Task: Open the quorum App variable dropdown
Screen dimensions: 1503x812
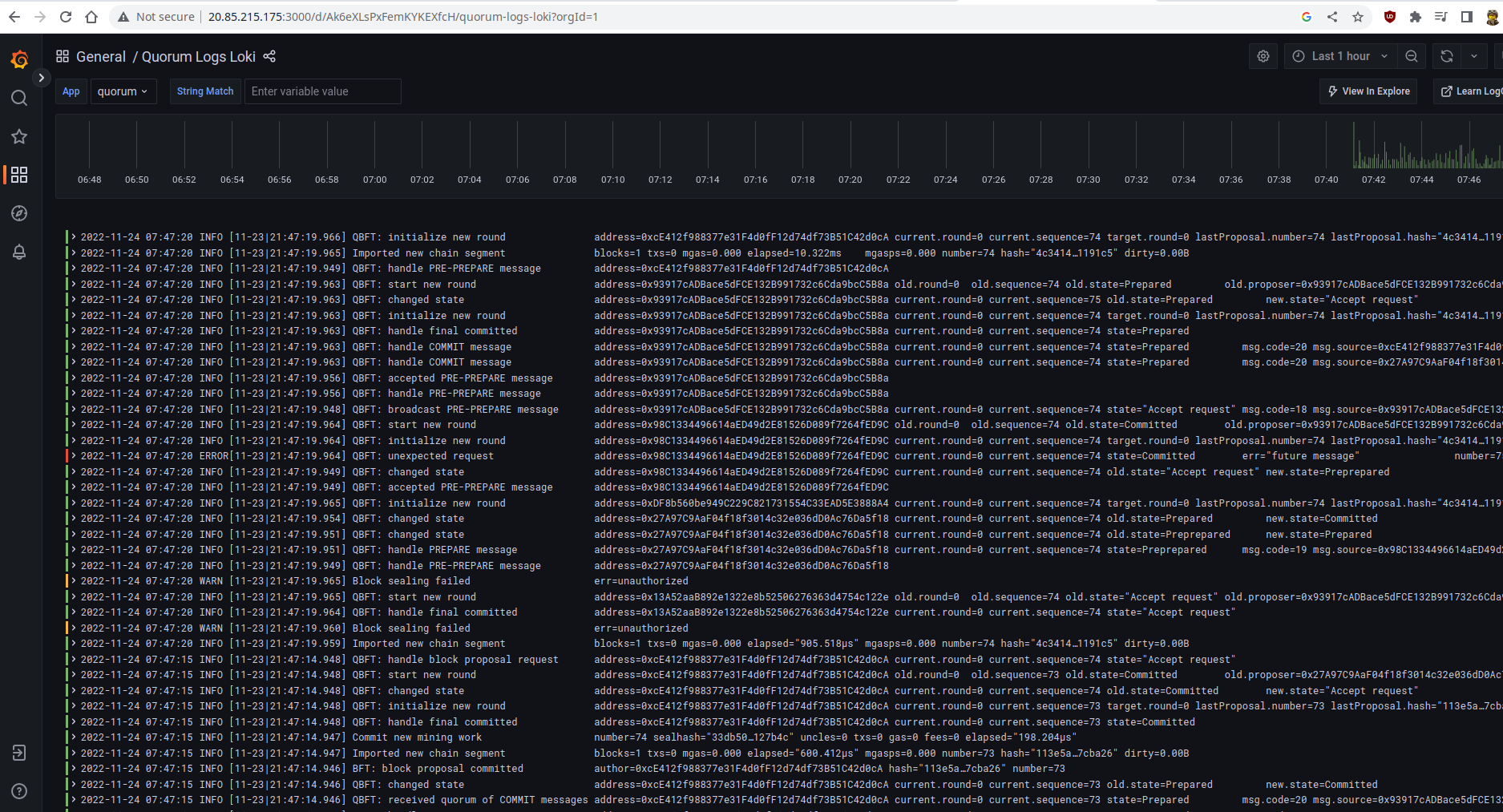Action: click(x=123, y=91)
